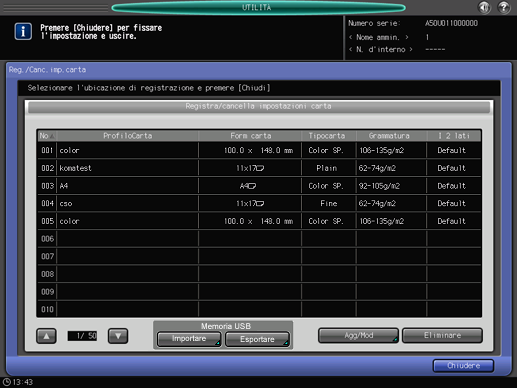
Task: Go to previous page with up arrow
Action: 46,336
